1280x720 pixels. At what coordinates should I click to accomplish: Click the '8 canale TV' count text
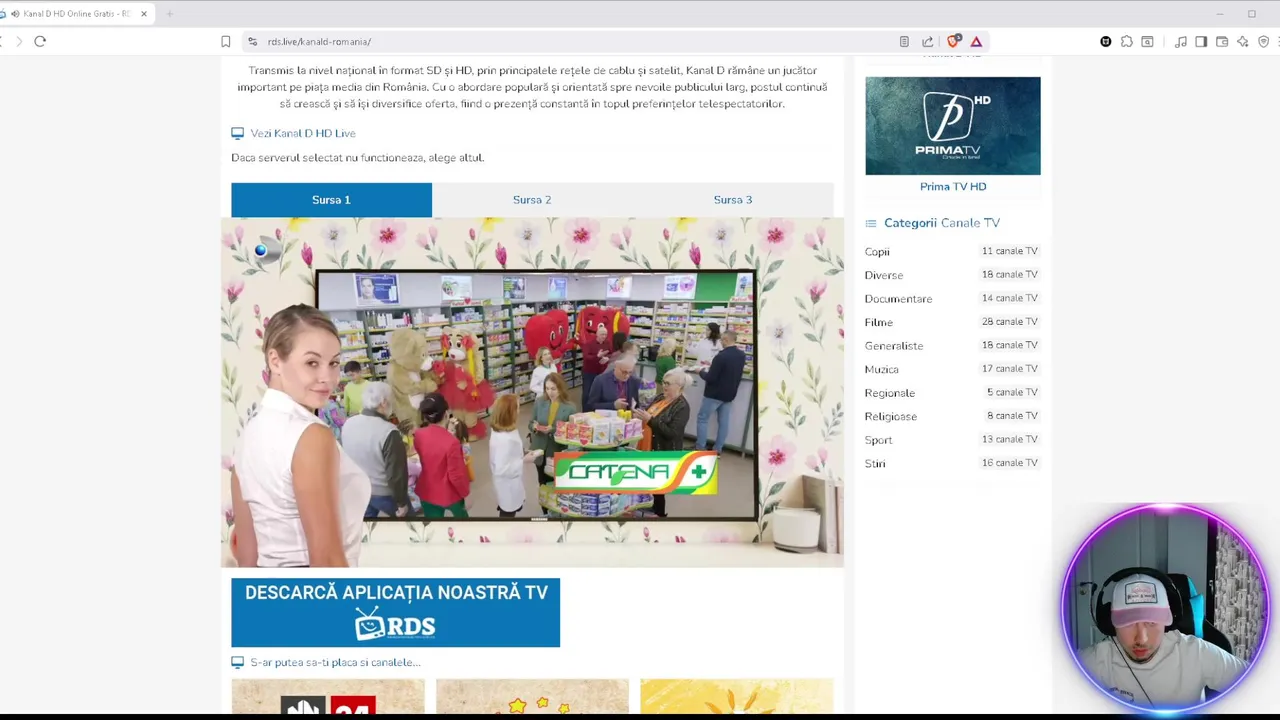[1012, 415]
